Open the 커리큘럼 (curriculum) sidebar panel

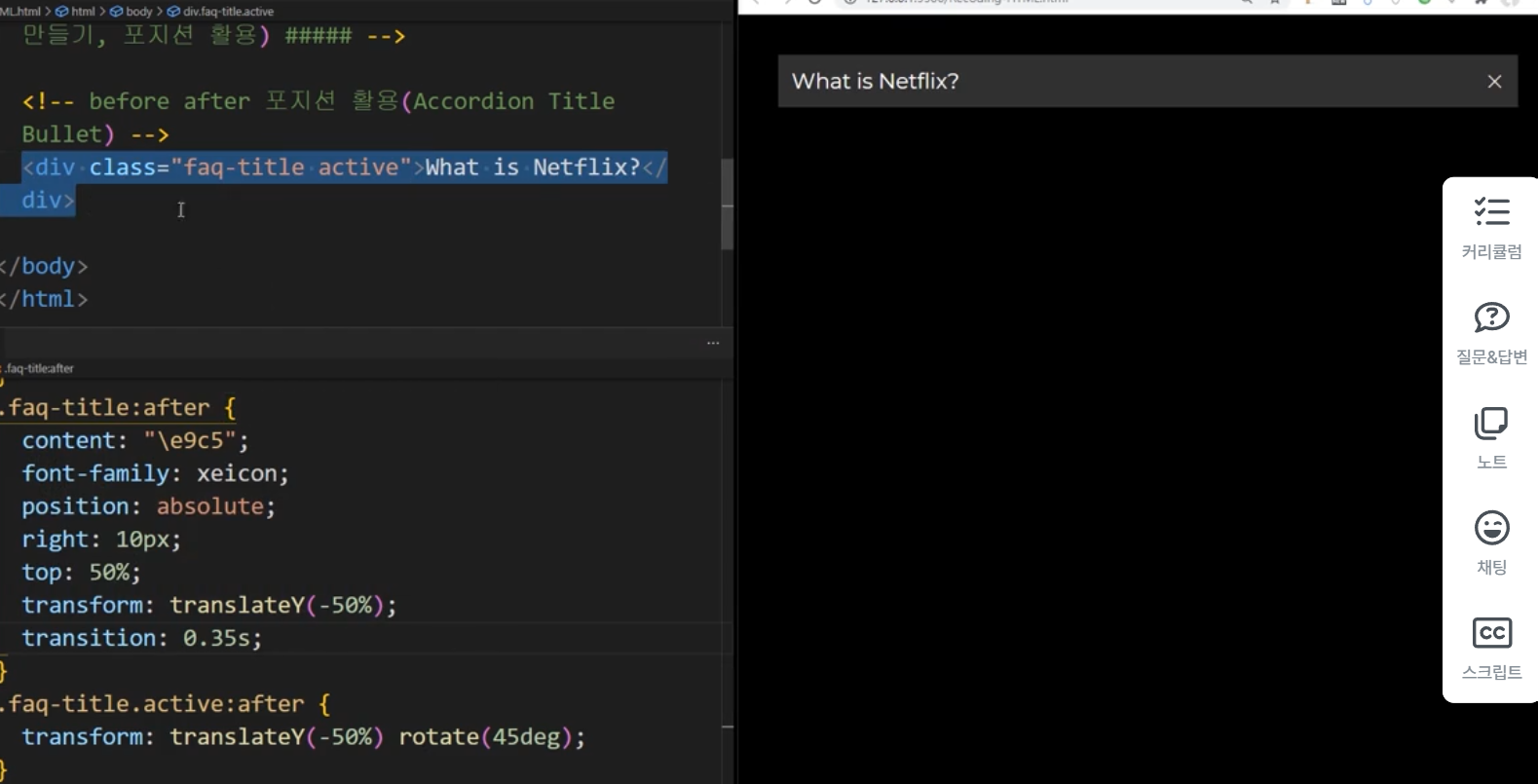(1491, 229)
